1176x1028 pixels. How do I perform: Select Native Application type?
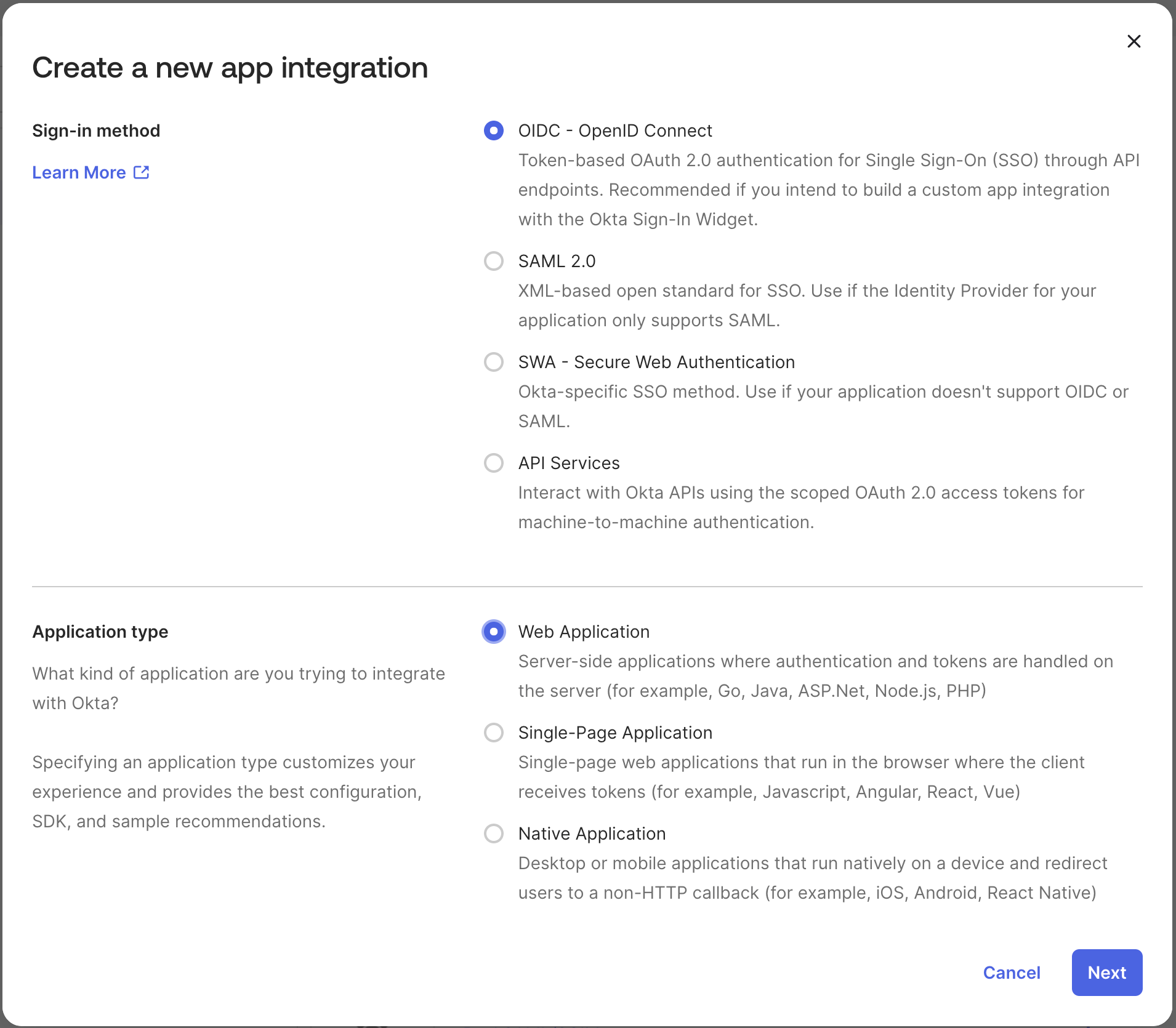click(493, 833)
